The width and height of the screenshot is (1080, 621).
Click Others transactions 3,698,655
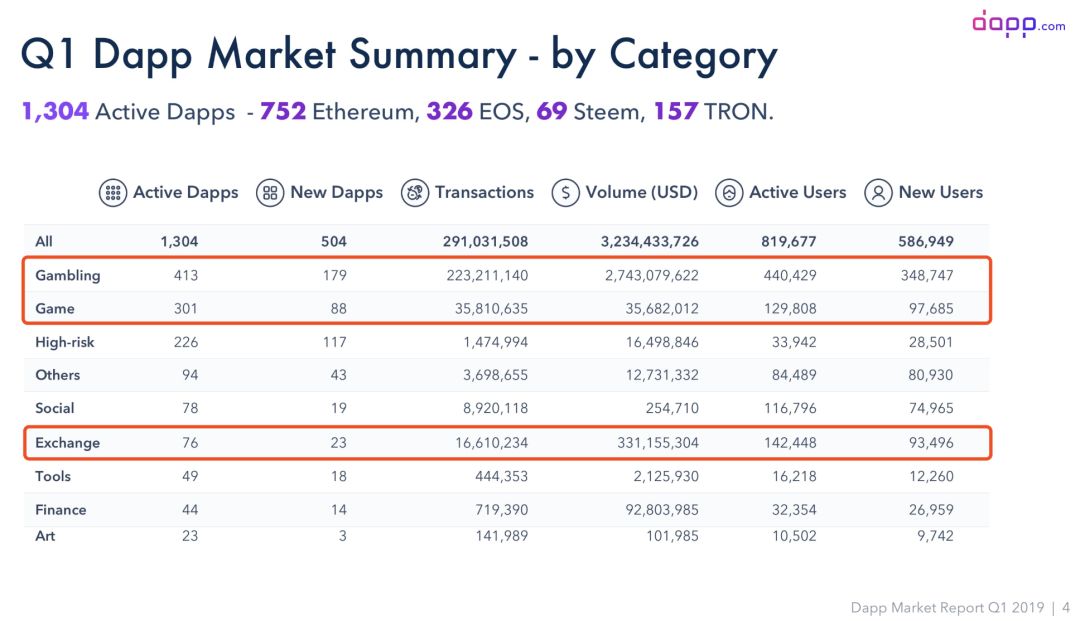tap(495, 375)
